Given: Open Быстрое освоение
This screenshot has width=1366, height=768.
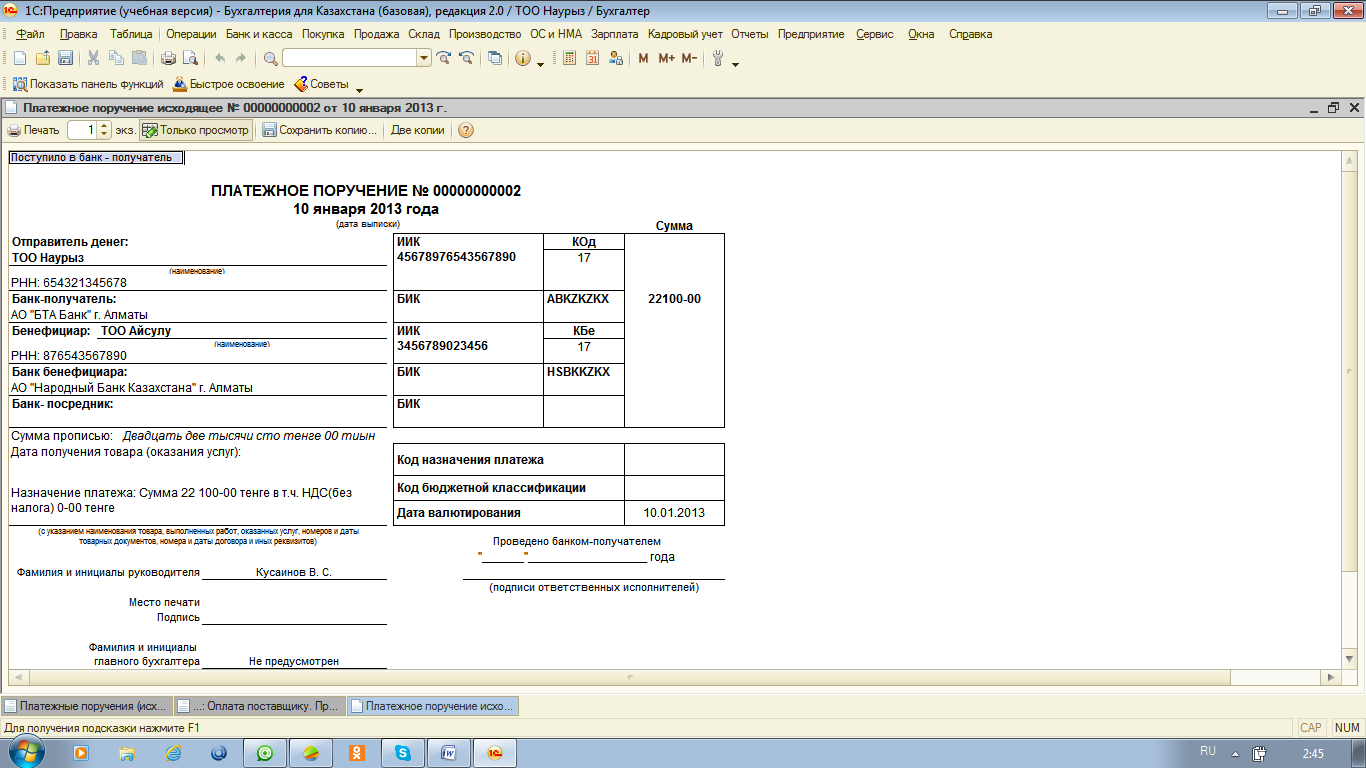Looking at the screenshot, I should 229,84.
